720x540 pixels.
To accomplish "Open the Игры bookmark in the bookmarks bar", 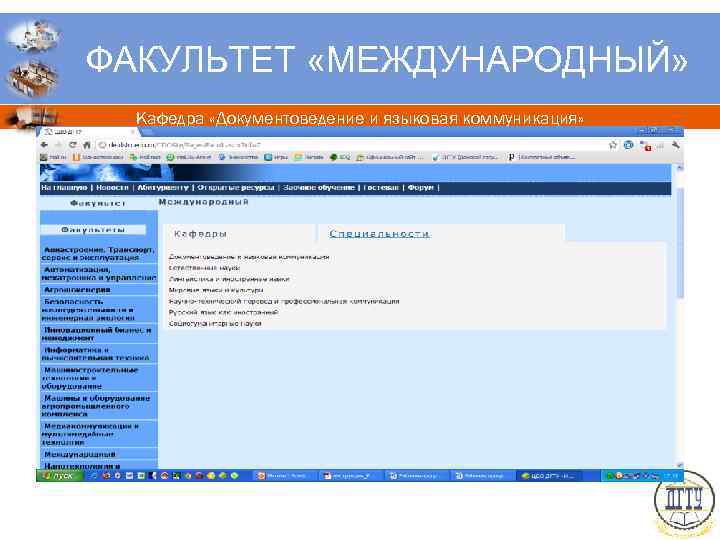I will point(276,157).
